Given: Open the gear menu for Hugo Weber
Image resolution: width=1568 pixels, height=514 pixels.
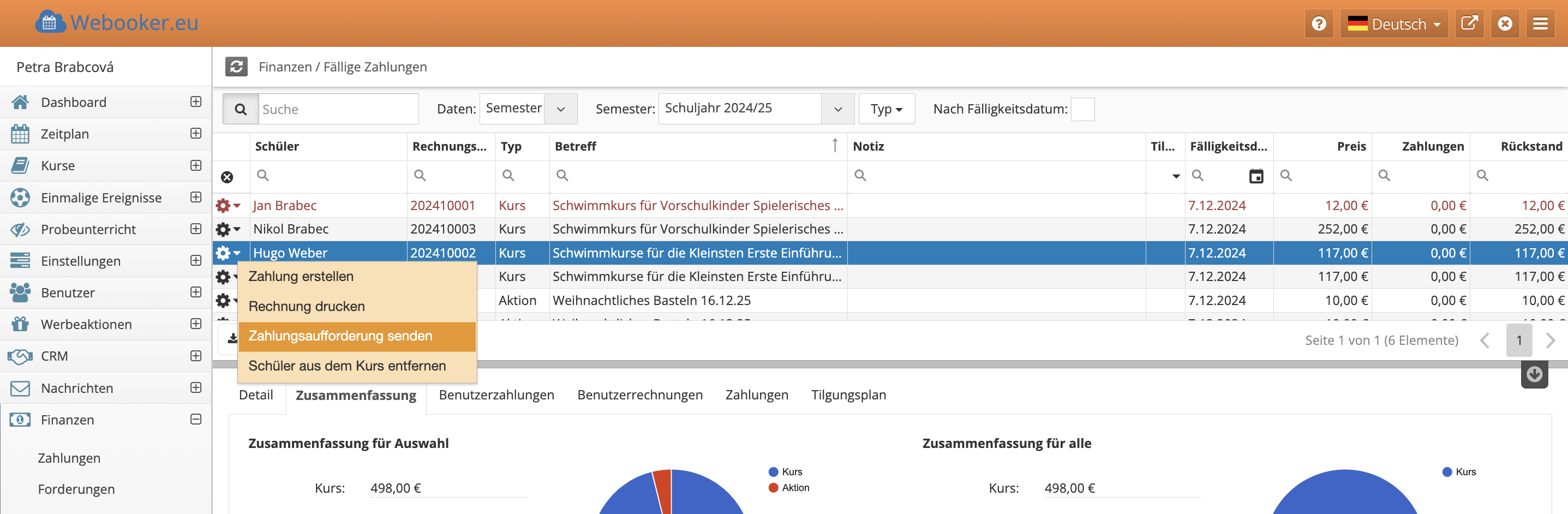Looking at the screenshot, I should tap(228, 253).
